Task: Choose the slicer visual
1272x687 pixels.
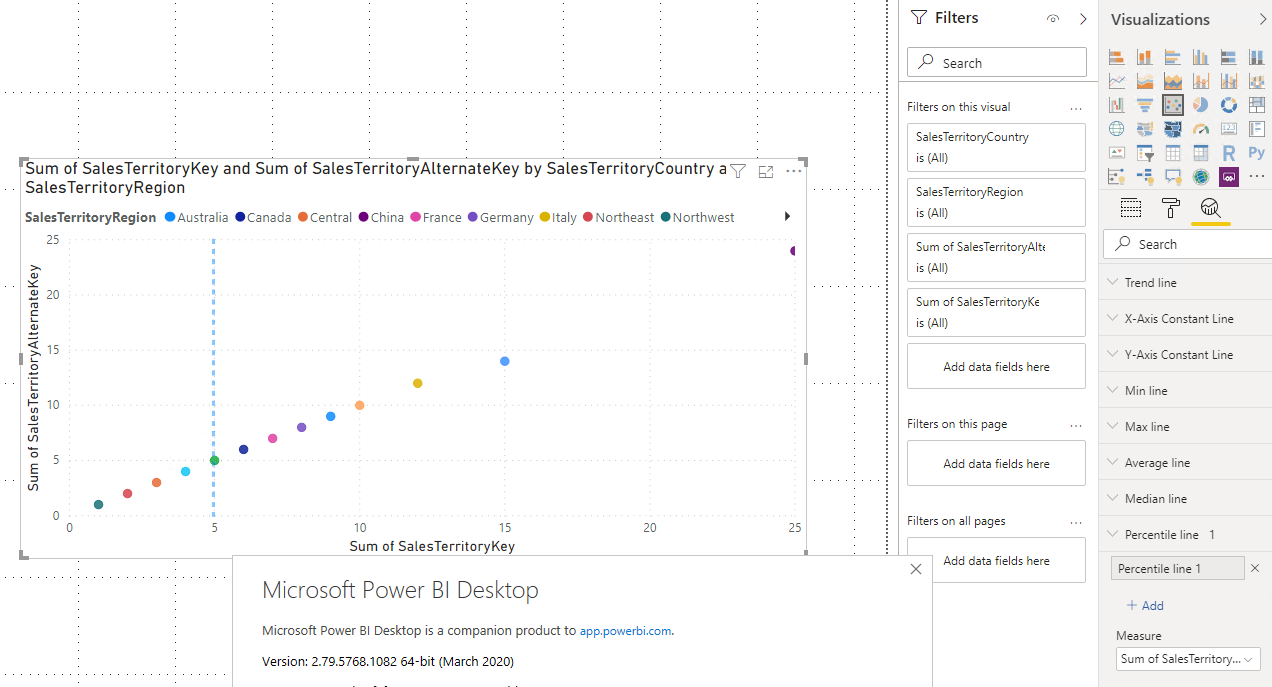Action: coord(1145,153)
